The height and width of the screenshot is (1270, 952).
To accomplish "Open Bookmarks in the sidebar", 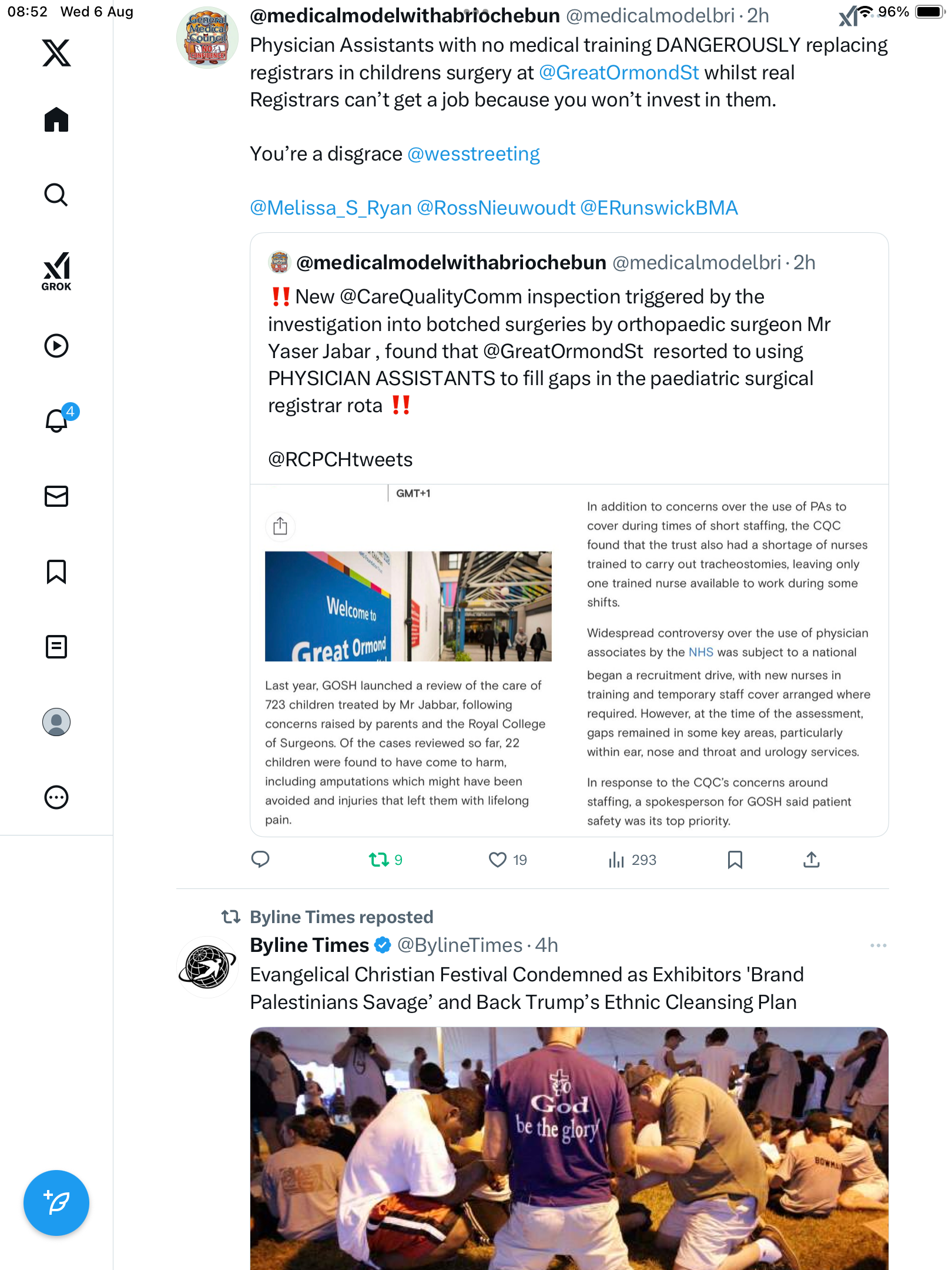I will tap(56, 571).
